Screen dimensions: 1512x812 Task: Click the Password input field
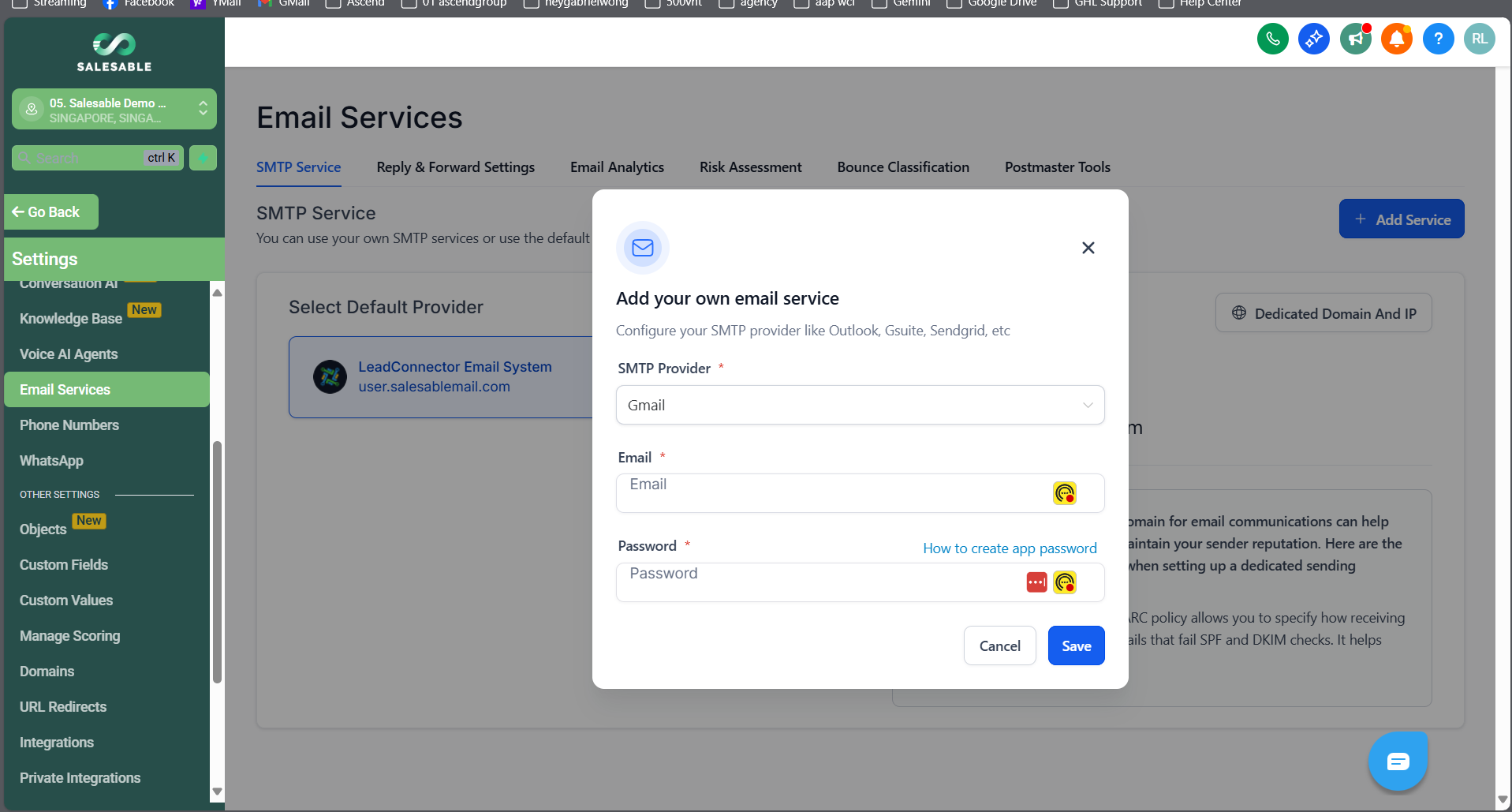(x=860, y=582)
